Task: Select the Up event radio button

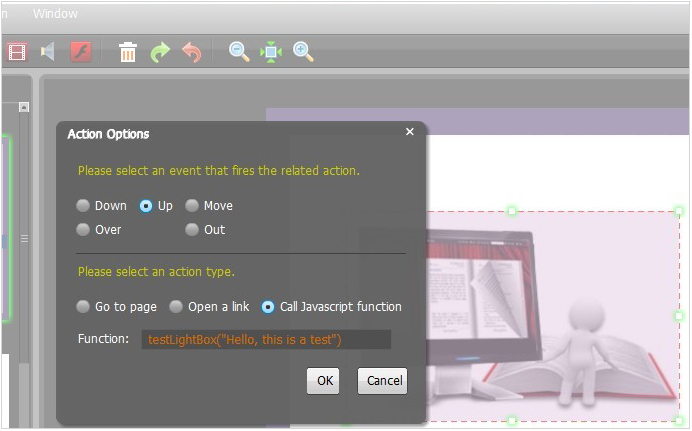Action: pos(146,206)
